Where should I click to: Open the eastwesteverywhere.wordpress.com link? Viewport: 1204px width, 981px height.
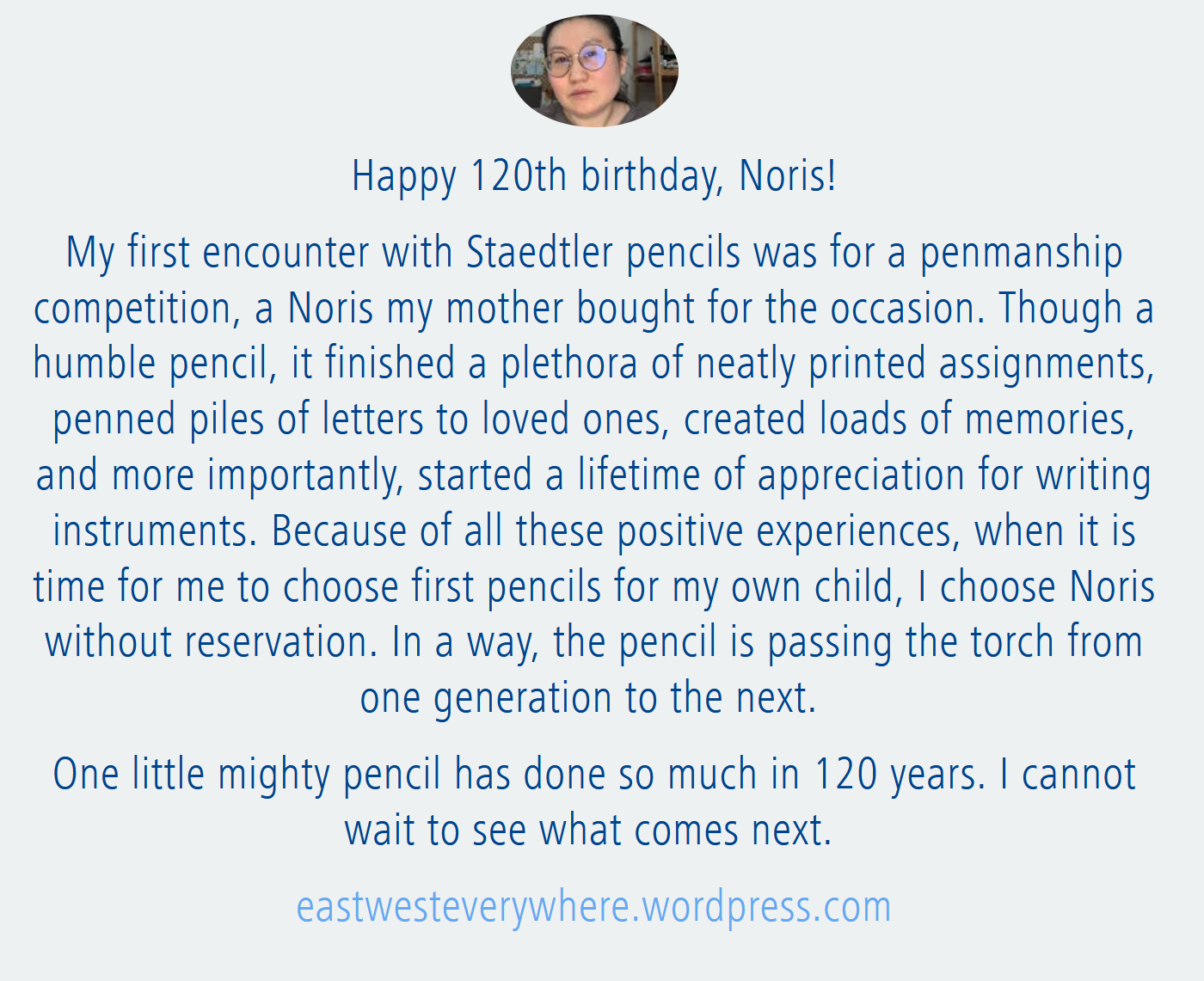pyautogui.click(x=593, y=908)
